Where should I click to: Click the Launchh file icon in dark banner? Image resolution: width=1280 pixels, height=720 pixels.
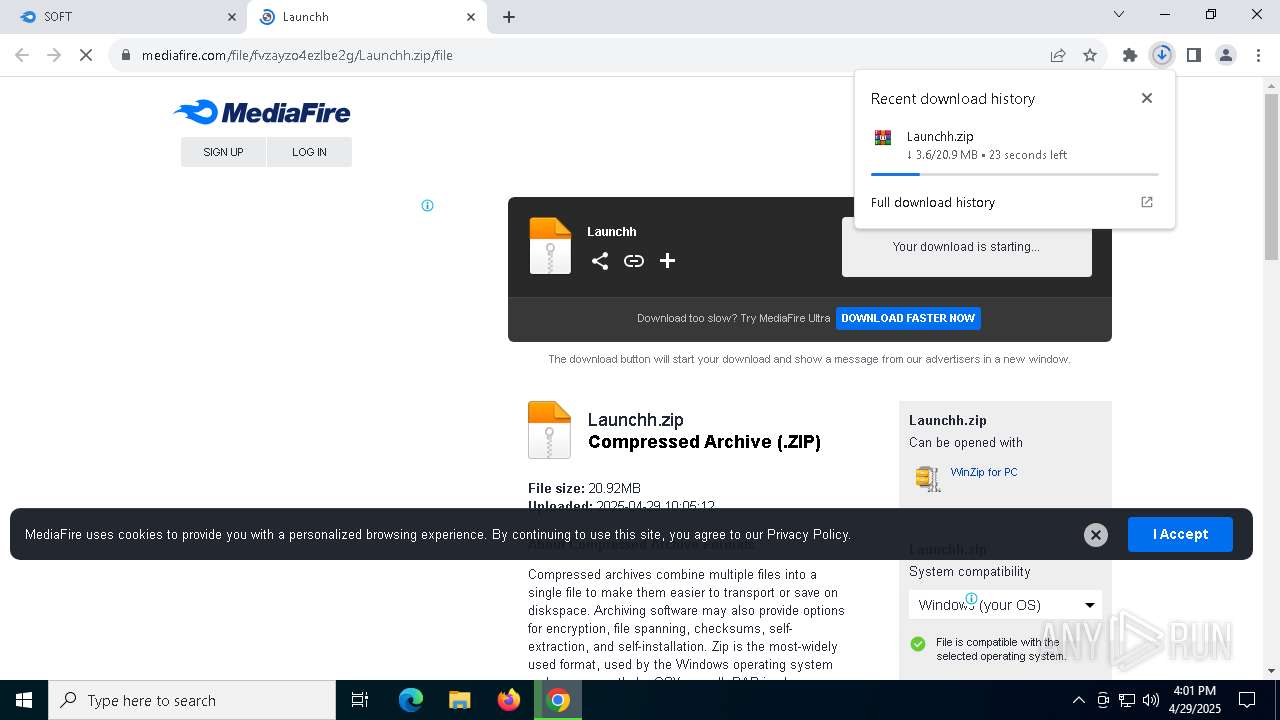550,246
